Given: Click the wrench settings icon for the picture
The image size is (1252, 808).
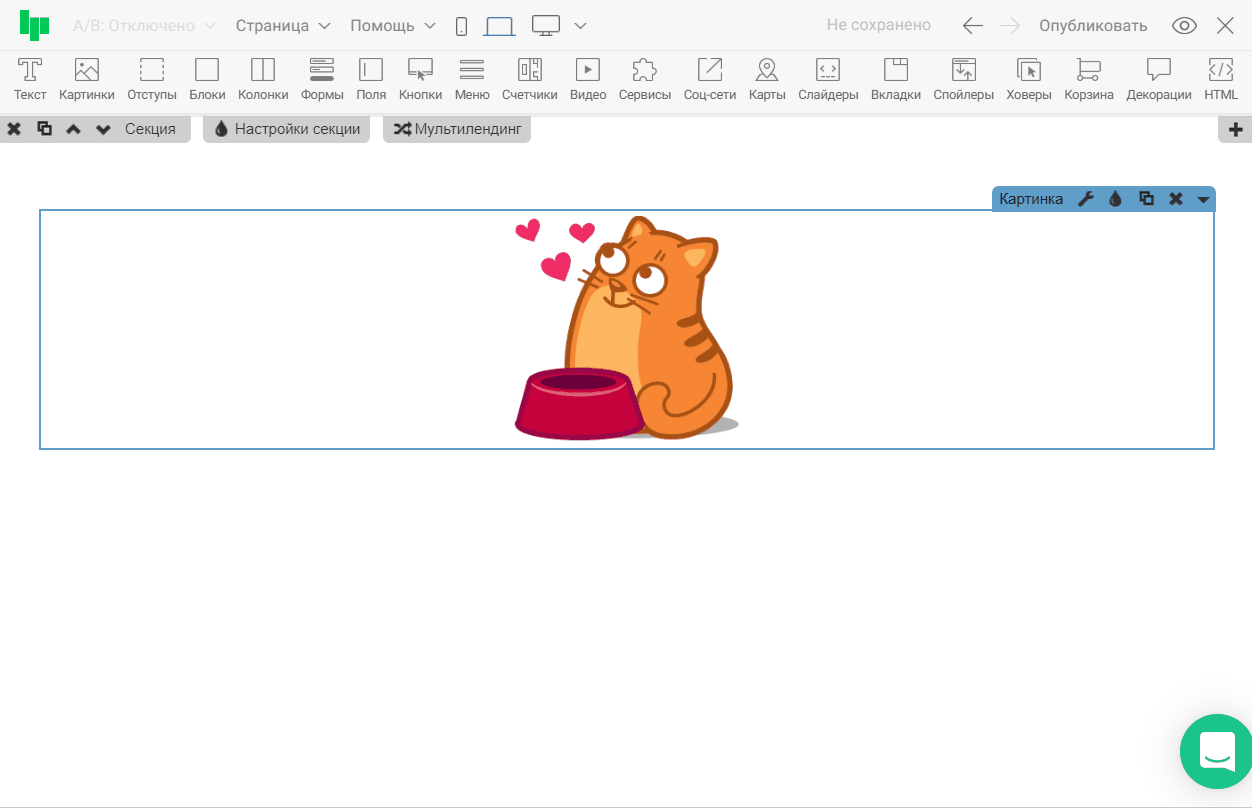Looking at the screenshot, I should tap(1086, 199).
